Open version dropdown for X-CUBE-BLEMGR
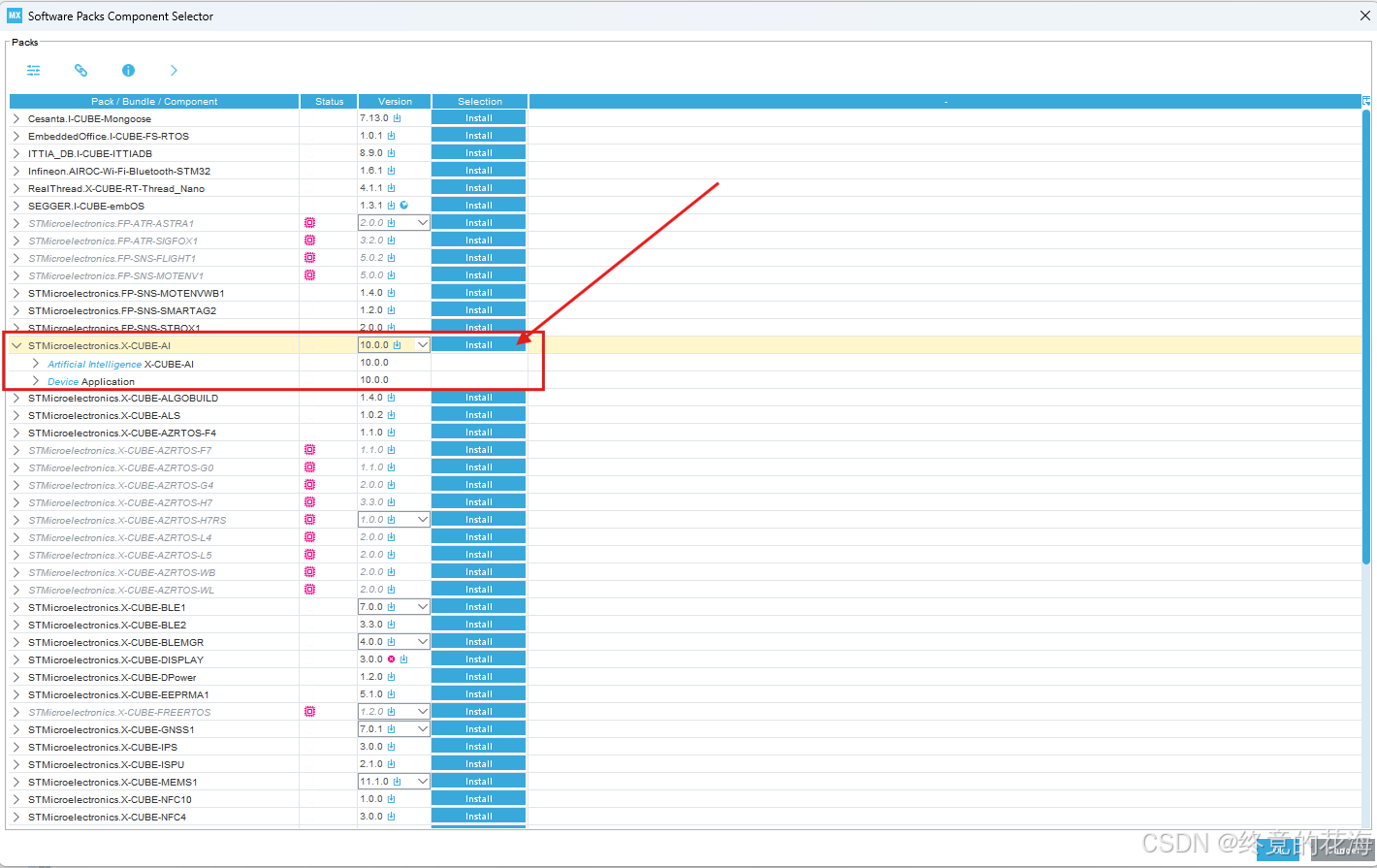 pos(423,642)
